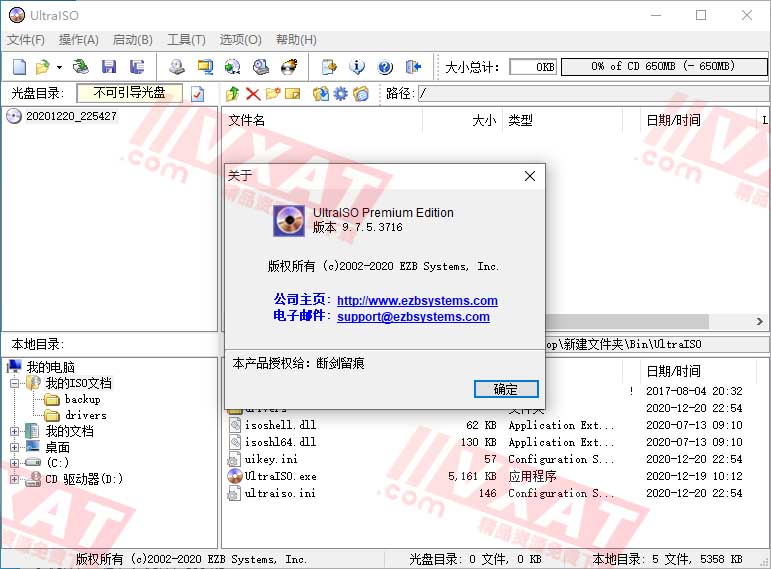Image resolution: width=771 pixels, height=569 pixels.
Task: Expand the 桌面 tree node
Action: click(14, 448)
